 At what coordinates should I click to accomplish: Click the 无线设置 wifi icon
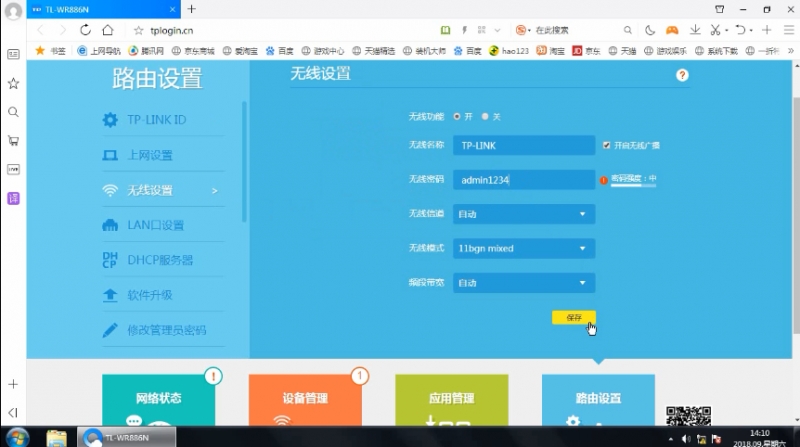[110, 190]
